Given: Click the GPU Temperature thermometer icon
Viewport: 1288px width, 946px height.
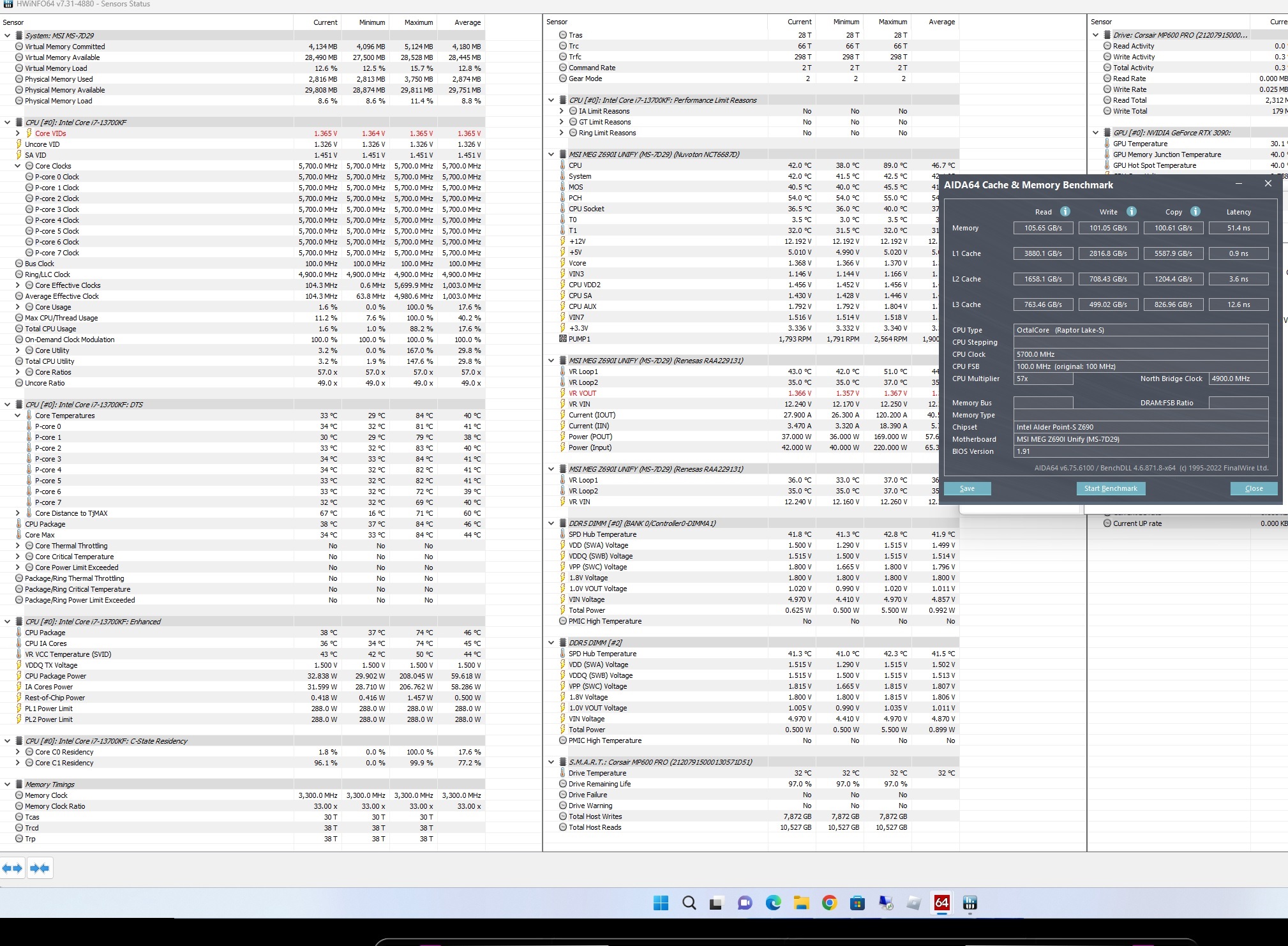Looking at the screenshot, I should point(1107,144).
